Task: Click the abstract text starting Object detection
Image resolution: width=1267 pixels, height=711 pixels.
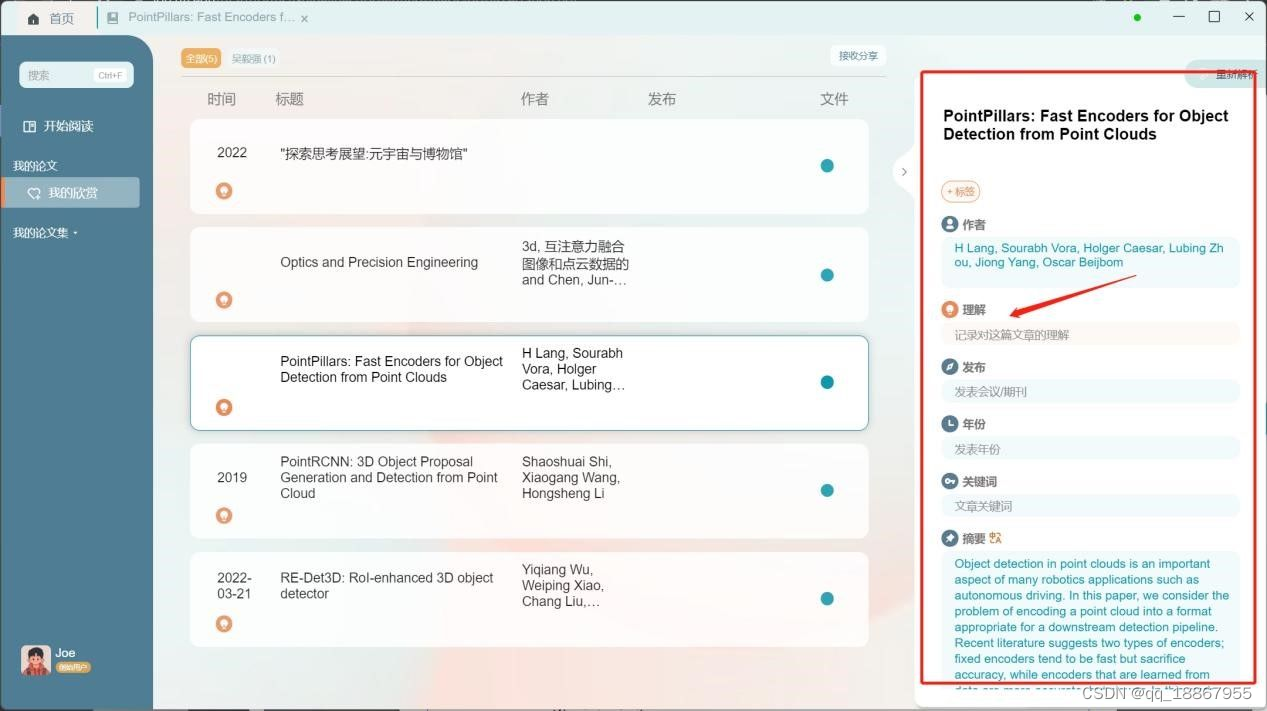Action: click(1091, 620)
